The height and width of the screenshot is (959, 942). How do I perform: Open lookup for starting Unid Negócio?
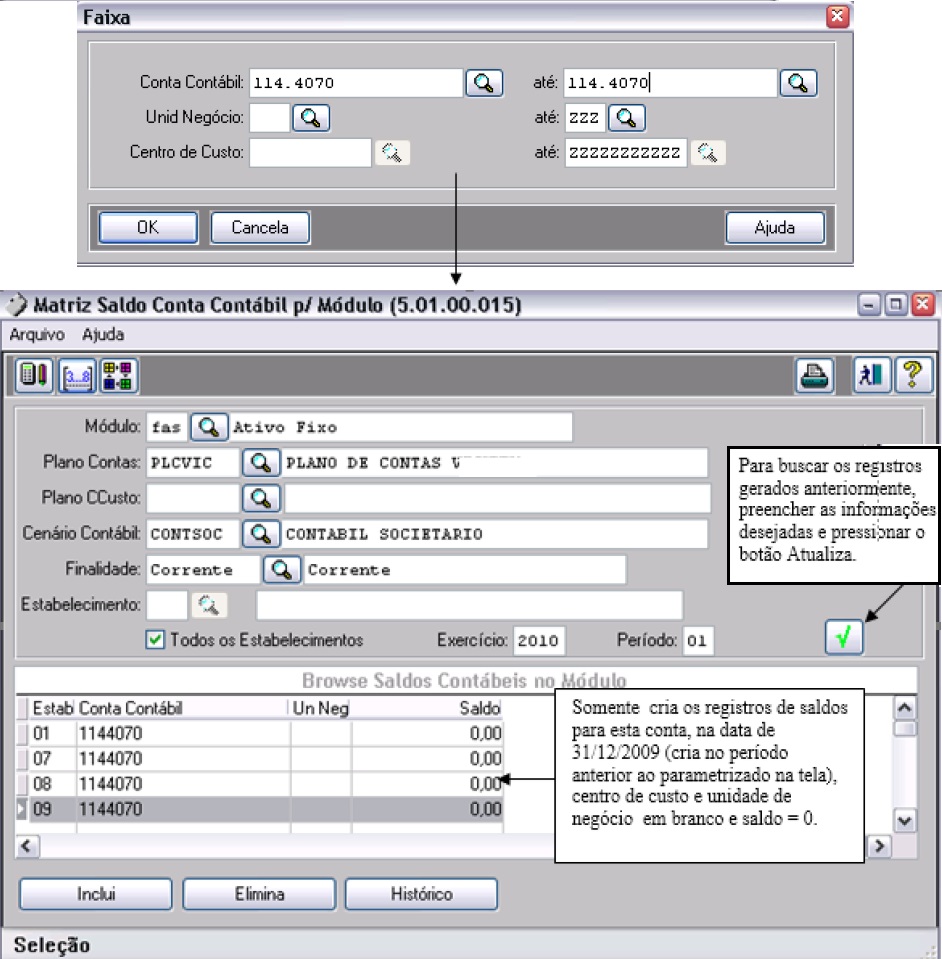pyautogui.click(x=311, y=117)
